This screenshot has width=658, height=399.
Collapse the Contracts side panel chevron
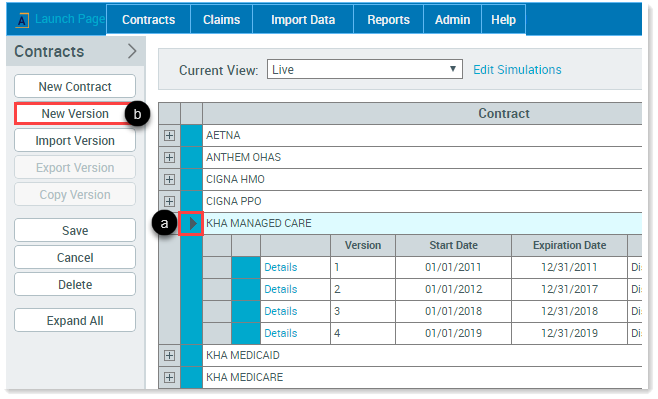[132, 51]
